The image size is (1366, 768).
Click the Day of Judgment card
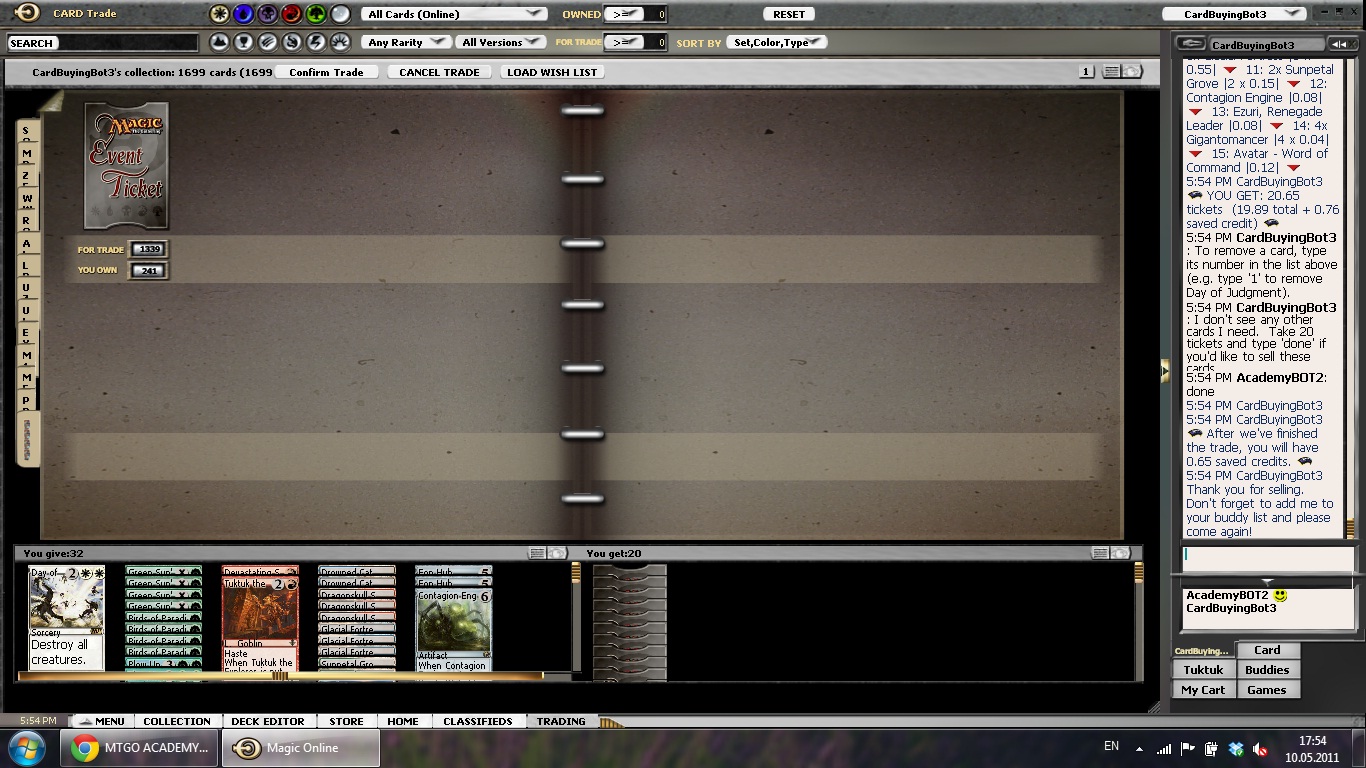[x=66, y=618]
